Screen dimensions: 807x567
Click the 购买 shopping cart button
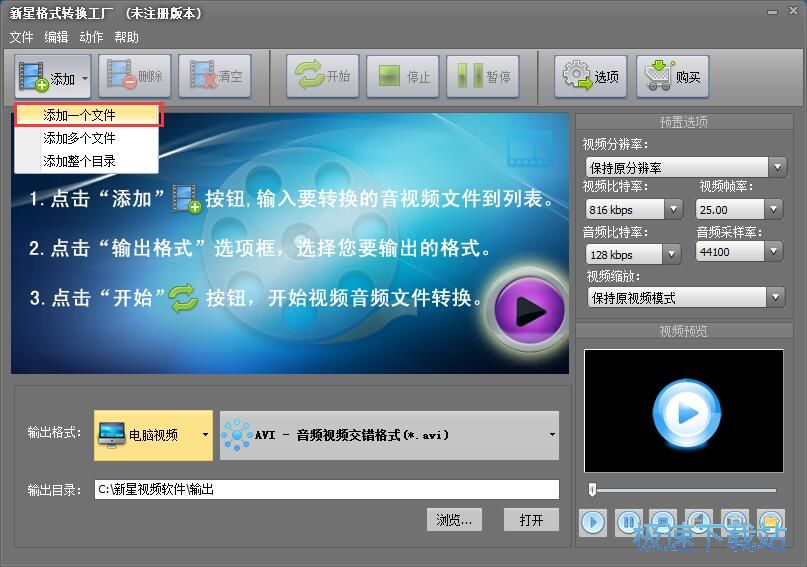[673, 76]
